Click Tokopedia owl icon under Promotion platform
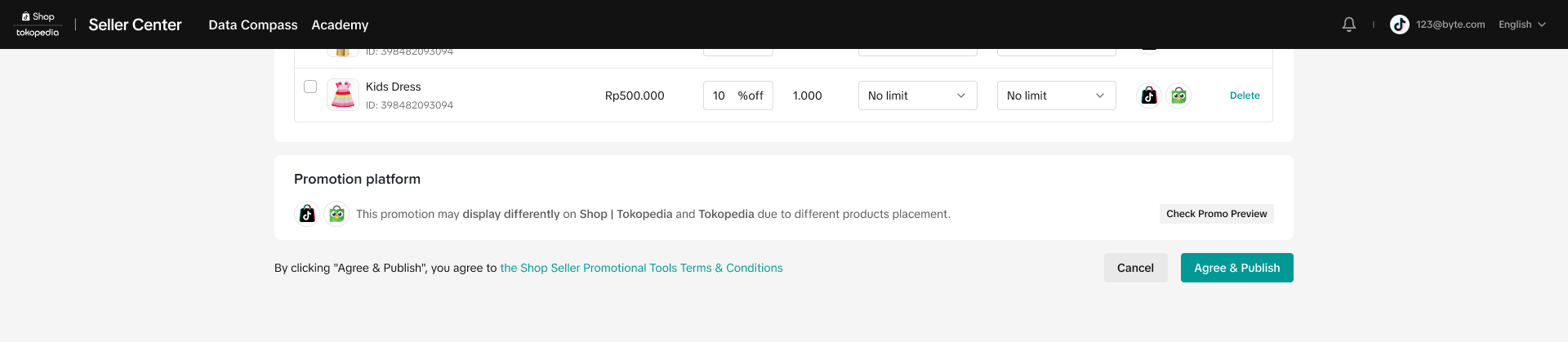This screenshot has height=342, width=1568. point(336,214)
